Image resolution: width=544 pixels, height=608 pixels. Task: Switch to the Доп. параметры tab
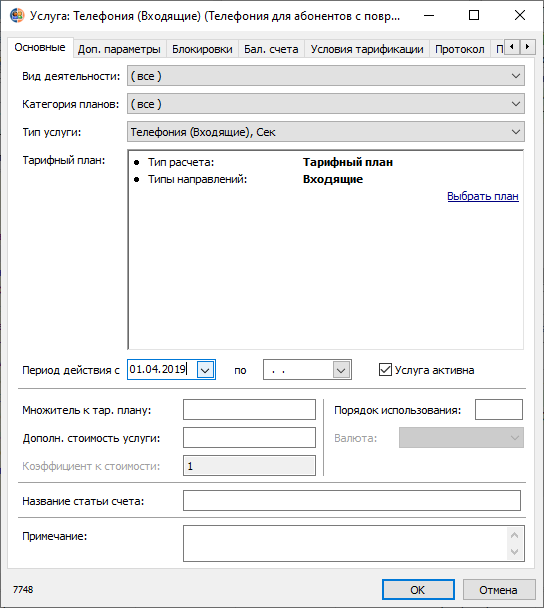[x=119, y=49]
